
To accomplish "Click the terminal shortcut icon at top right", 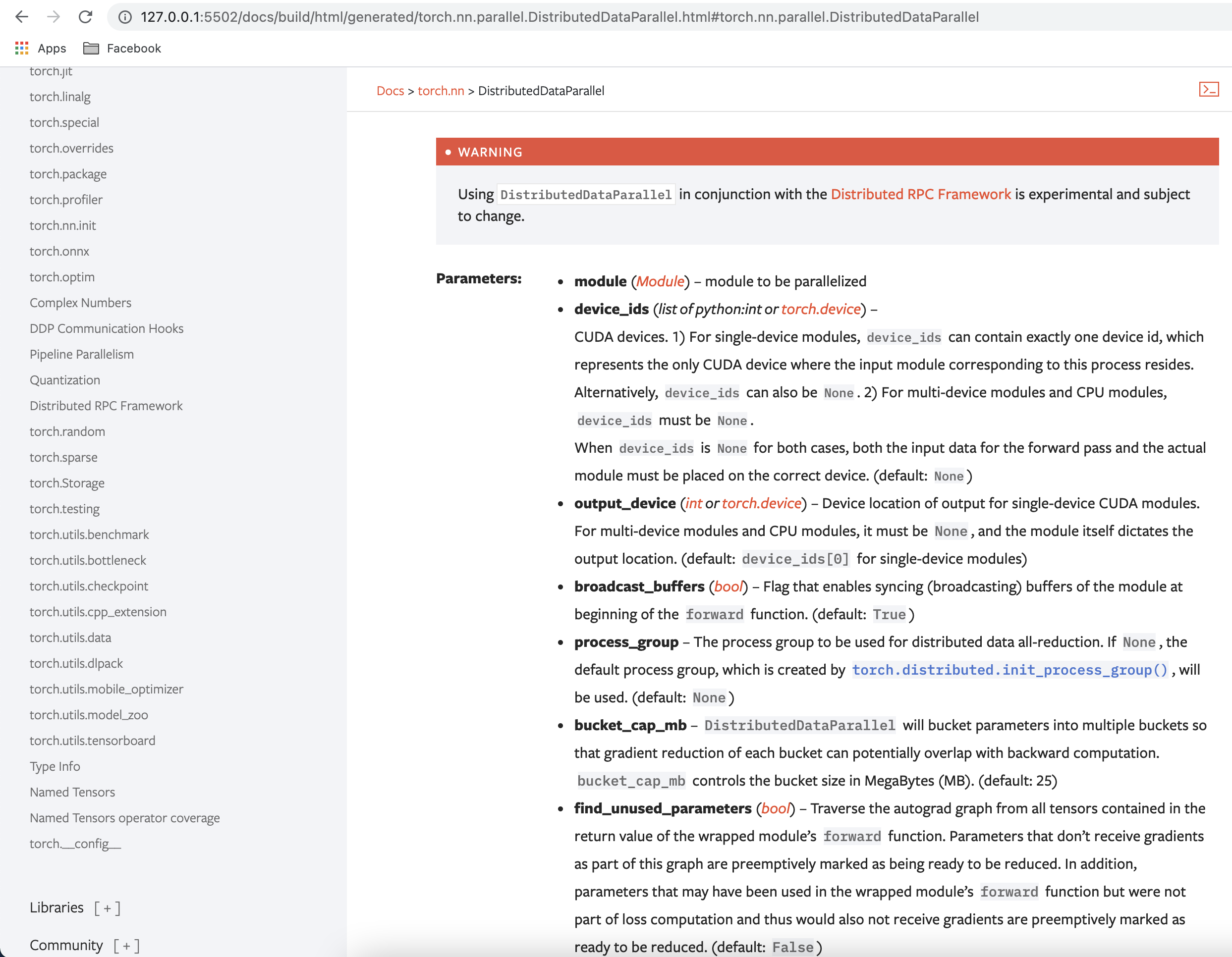I will coord(1208,90).
